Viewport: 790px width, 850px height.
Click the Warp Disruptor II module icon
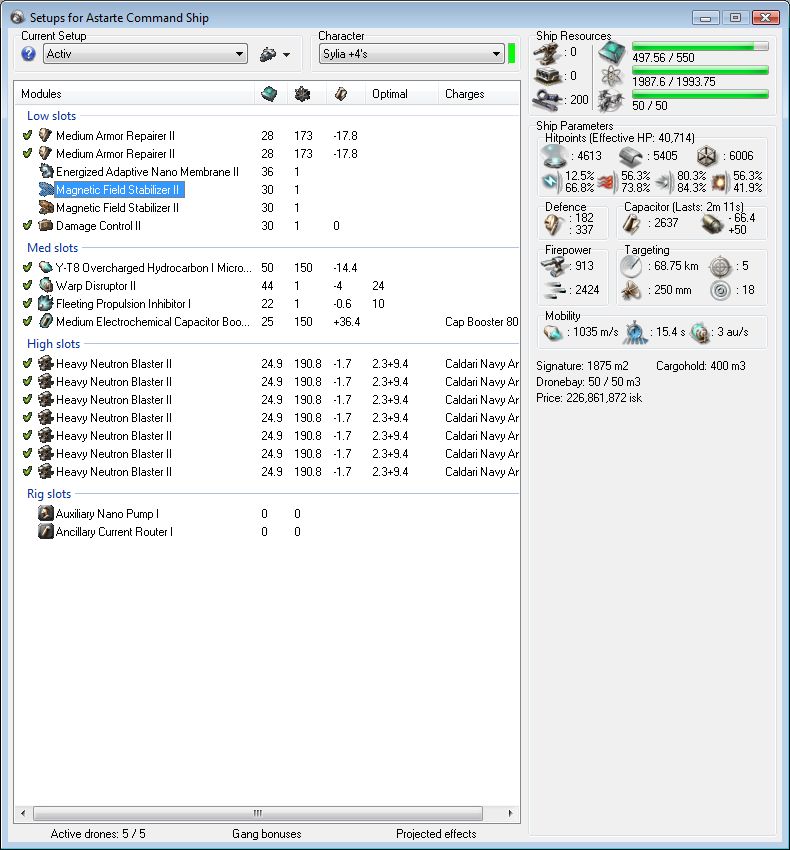click(x=46, y=285)
